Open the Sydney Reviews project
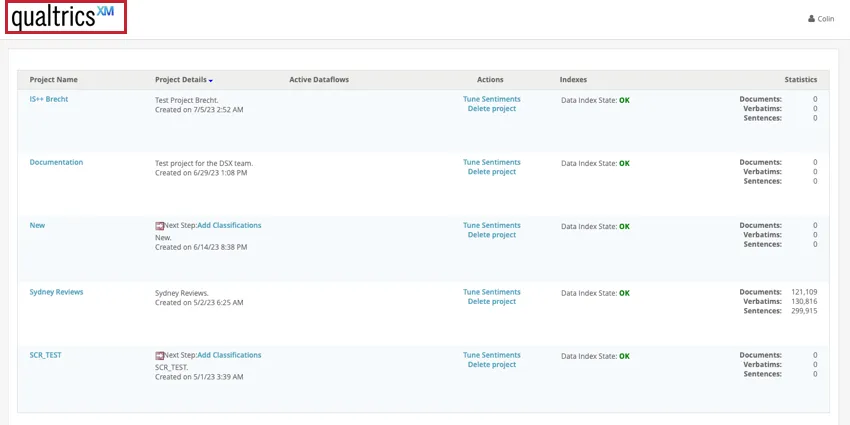Screen dimensions: 850x425 56,292
